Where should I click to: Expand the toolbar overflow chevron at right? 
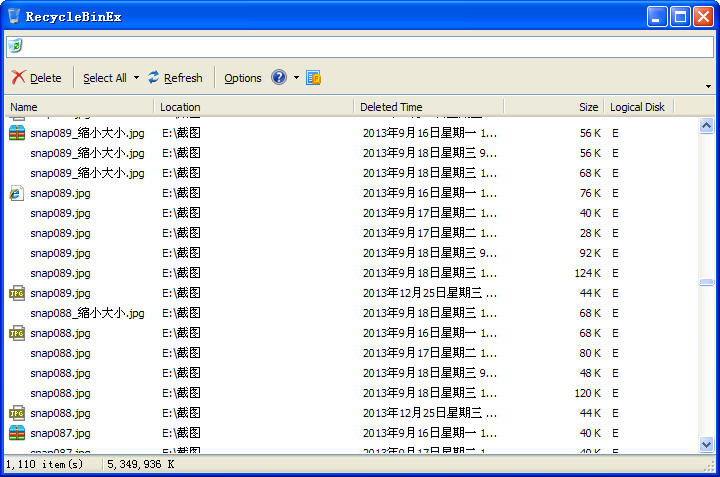(x=708, y=86)
